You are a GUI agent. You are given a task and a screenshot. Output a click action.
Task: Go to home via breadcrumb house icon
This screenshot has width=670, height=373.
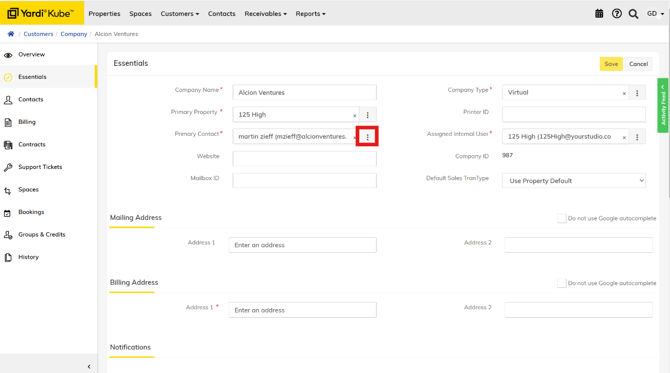tap(11, 34)
